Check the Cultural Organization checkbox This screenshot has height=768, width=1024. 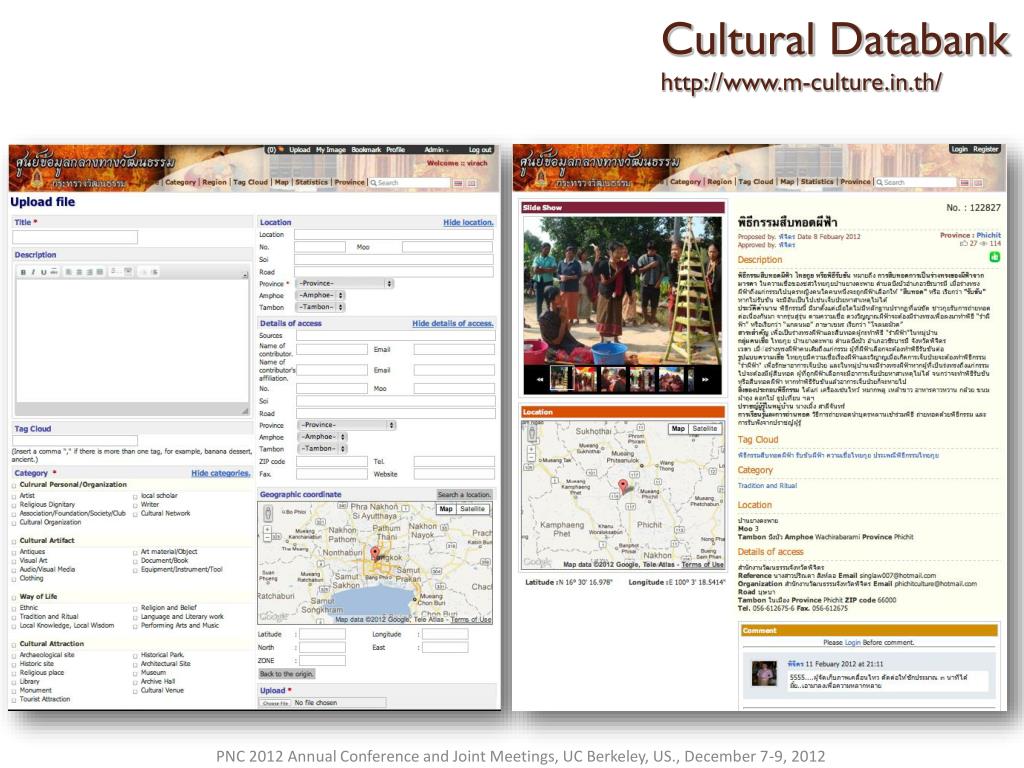point(14,523)
